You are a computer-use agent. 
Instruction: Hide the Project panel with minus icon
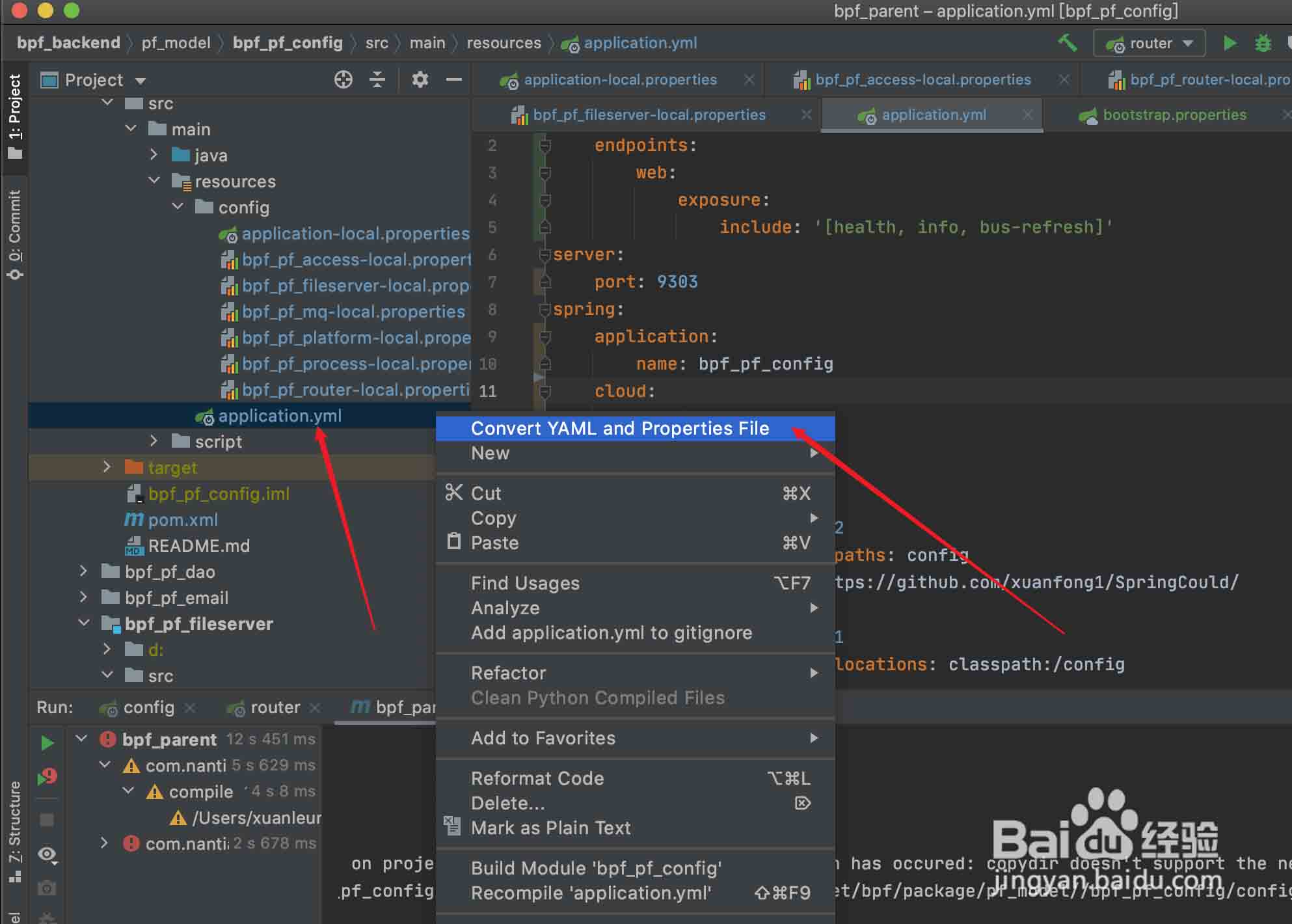point(454,79)
